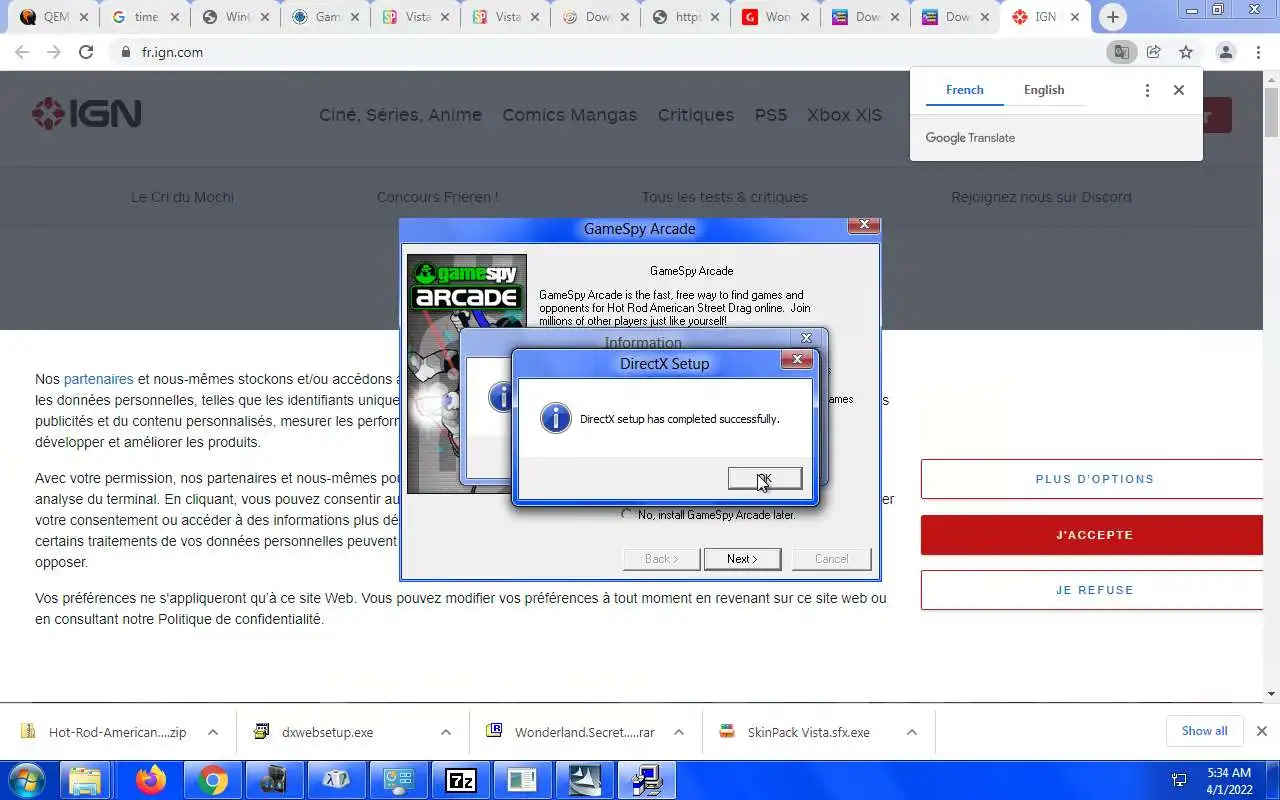The height and width of the screenshot is (800, 1280).
Task: Select English in the Google Translate popup
Action: click(1044, 90)
